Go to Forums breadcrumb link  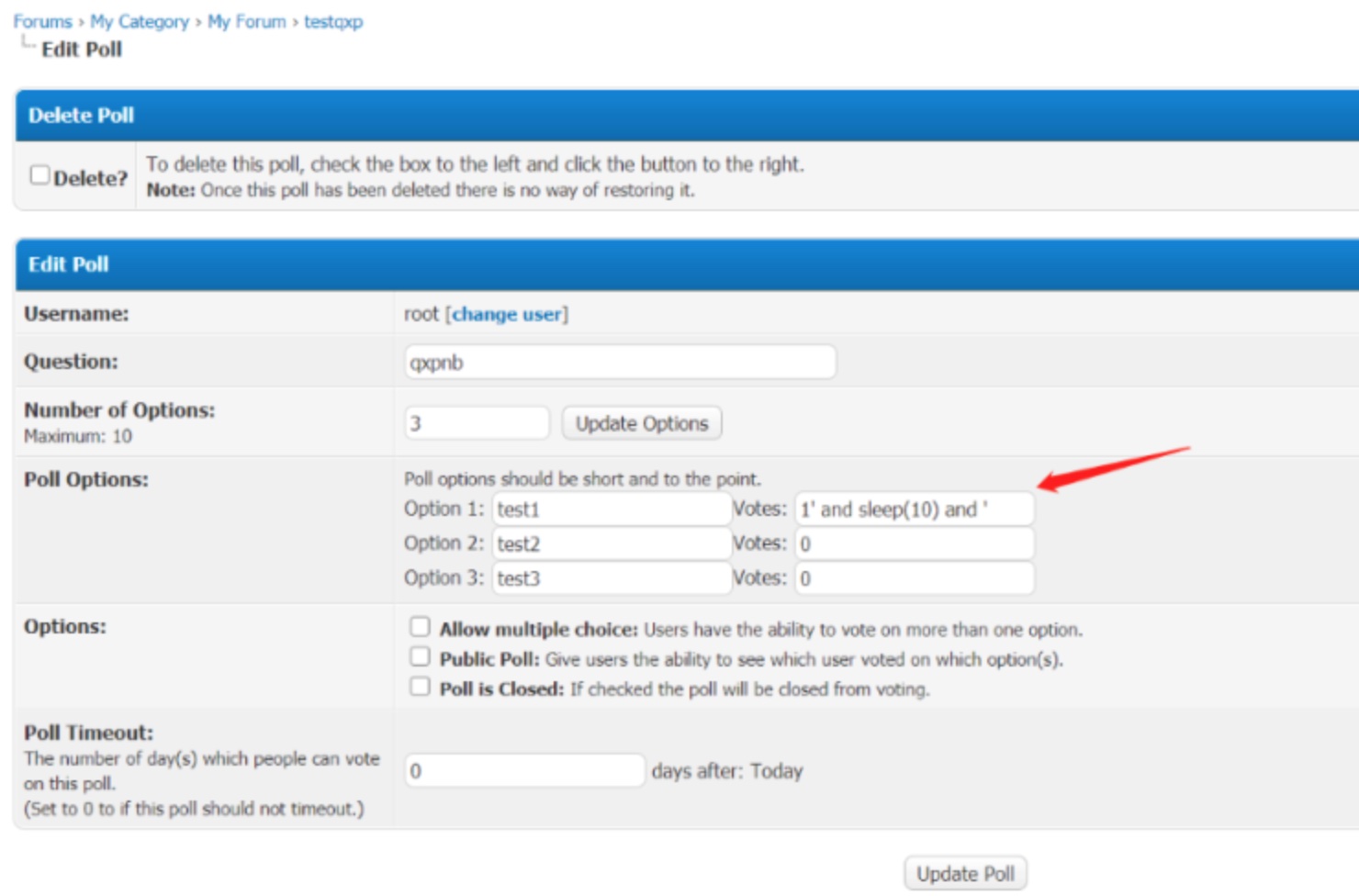pos(42,21)
